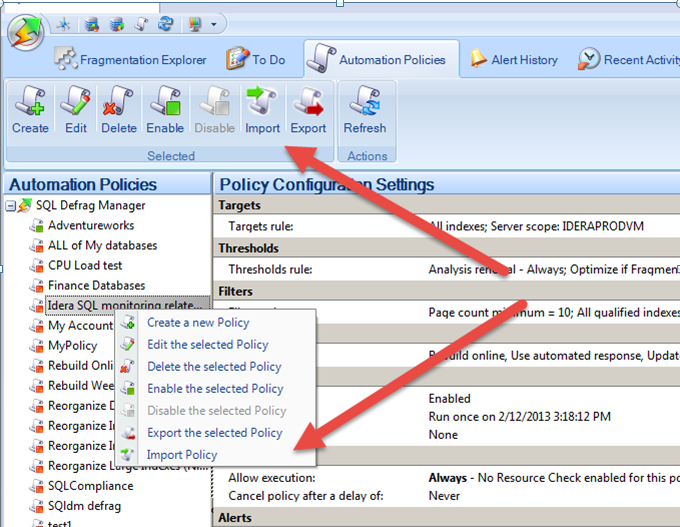Screen dimensions: 680x527
Task: Click the monitor icon in quick access toolbar
Action: 195,24
